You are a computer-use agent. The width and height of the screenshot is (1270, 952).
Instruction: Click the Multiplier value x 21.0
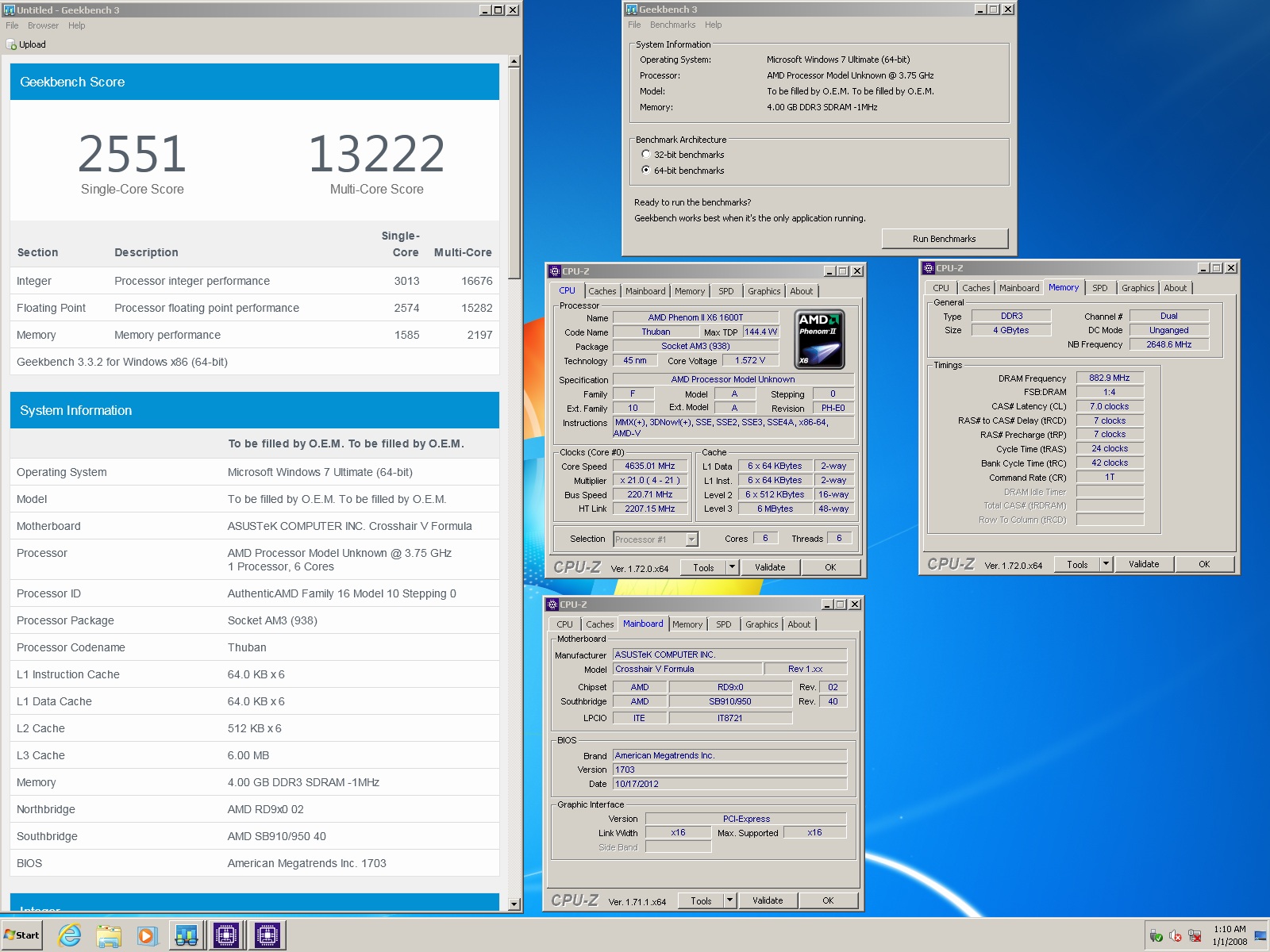pyautogui.click(x=649, y=481)
